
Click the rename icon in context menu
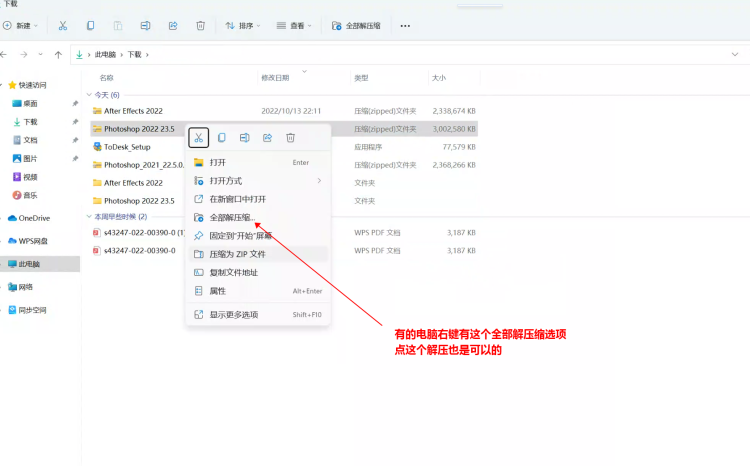[x=244, y=137]
